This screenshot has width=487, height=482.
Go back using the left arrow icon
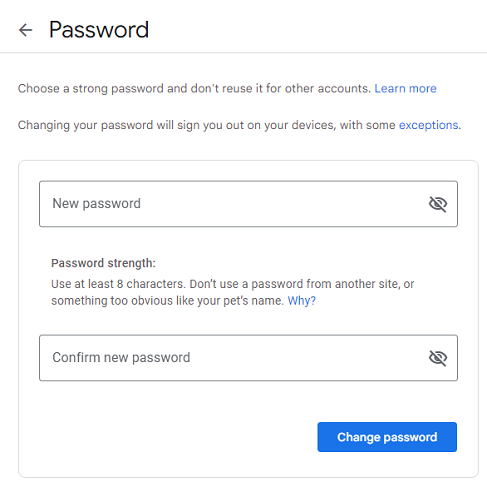[x=25, y=30]
